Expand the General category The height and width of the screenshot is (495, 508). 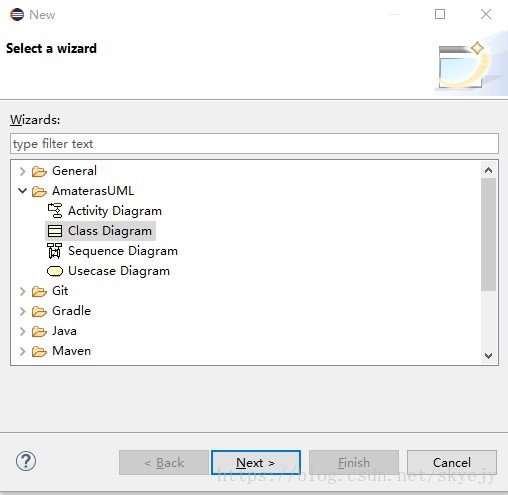(x=22, y=171)
